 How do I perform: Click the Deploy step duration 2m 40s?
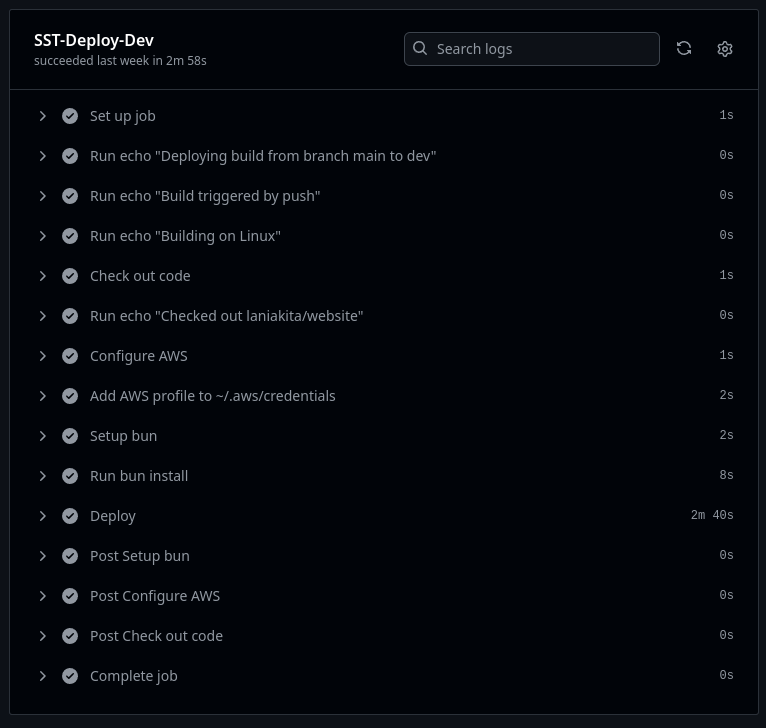712,515
